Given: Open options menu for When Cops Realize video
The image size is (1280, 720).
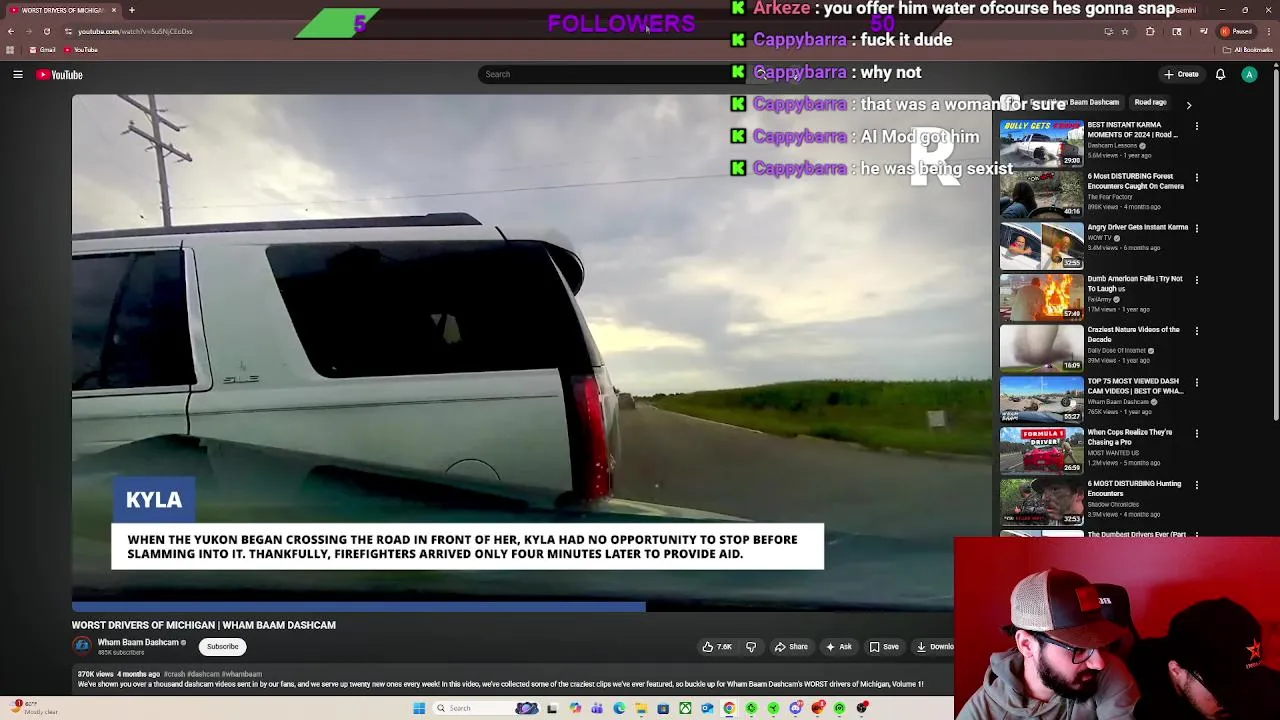Looking at the screenshot, I should tap(1196, 433).
